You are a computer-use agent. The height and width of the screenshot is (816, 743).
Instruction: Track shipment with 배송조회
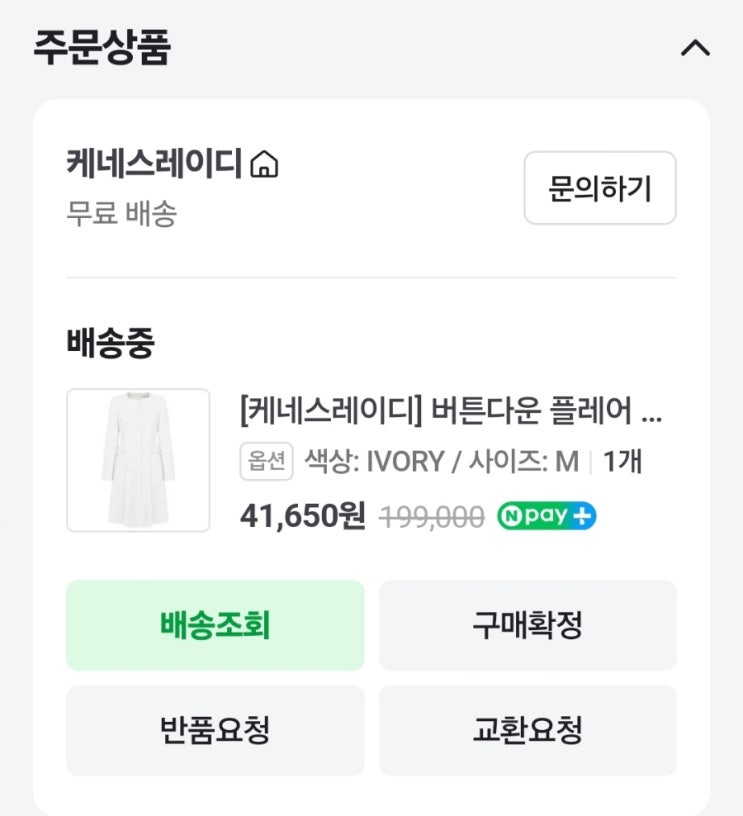(x=215, y=625)
